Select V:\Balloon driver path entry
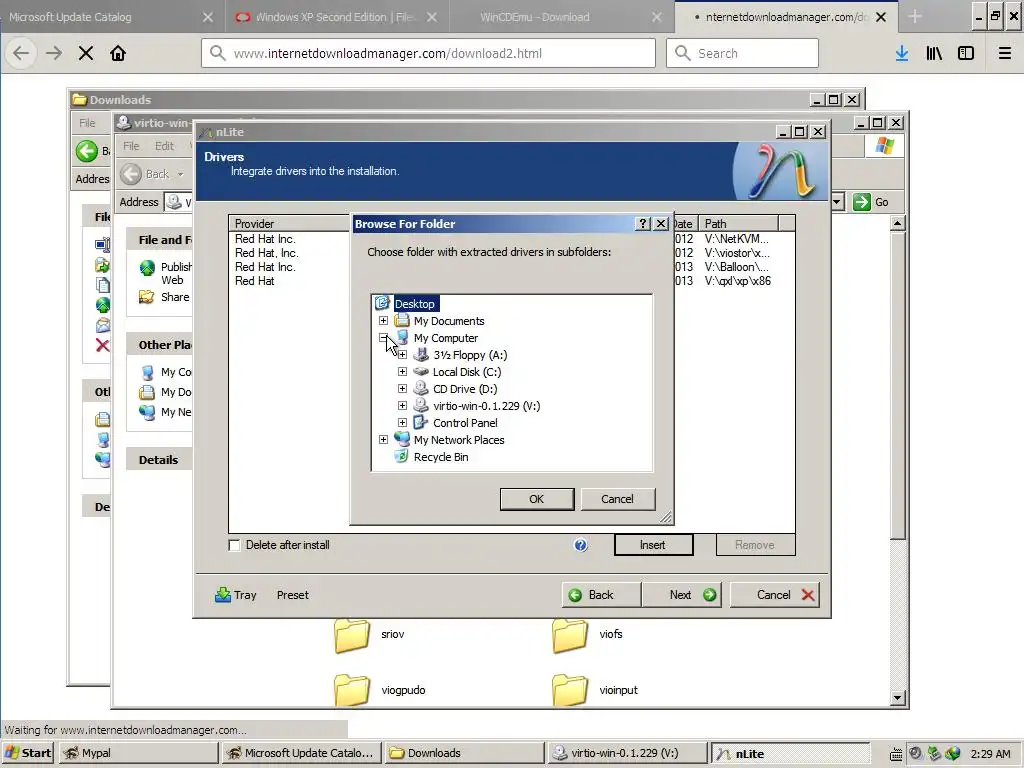The image size is (1024, 768). pyautogui.click(x=737, y=266)
